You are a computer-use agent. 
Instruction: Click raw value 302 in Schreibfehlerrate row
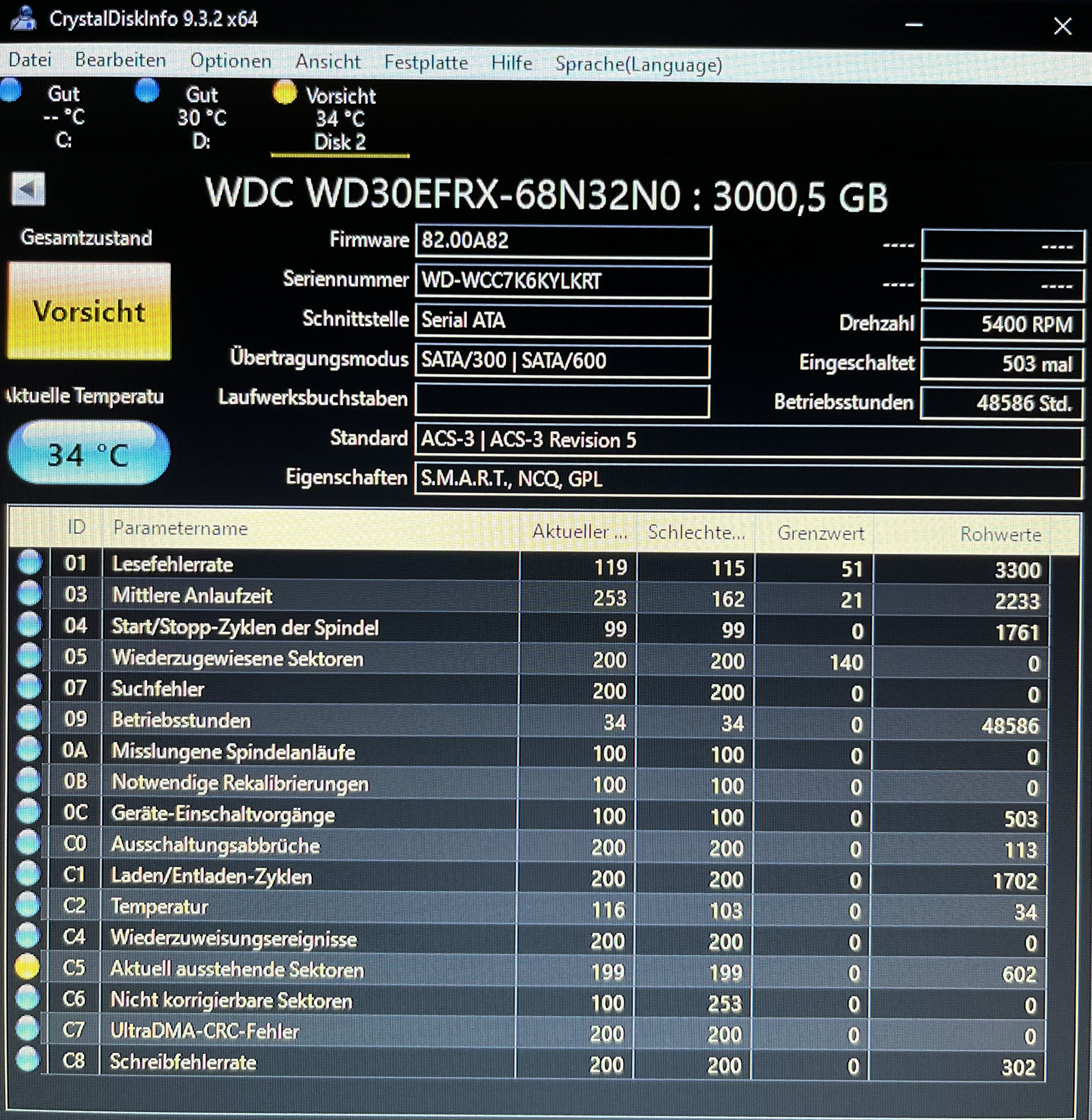point(1018,1067)
